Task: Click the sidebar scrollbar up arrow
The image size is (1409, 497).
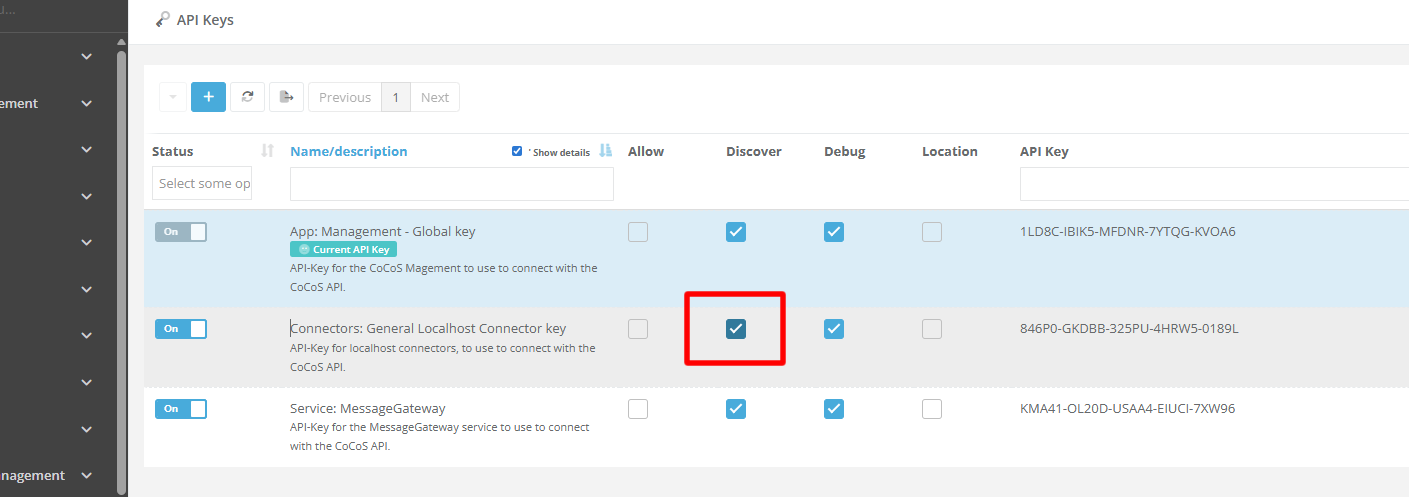Action: click(x=122, y=42)
